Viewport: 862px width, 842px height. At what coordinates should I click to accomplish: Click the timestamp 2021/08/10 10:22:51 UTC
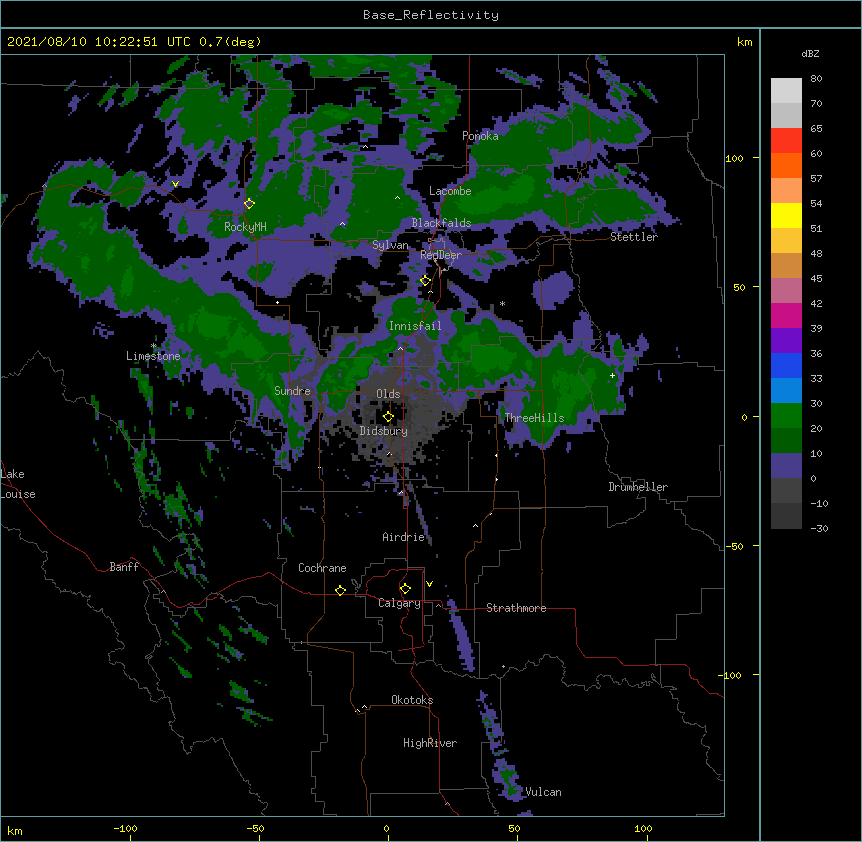pyautogui.click(x=99, y=42)
